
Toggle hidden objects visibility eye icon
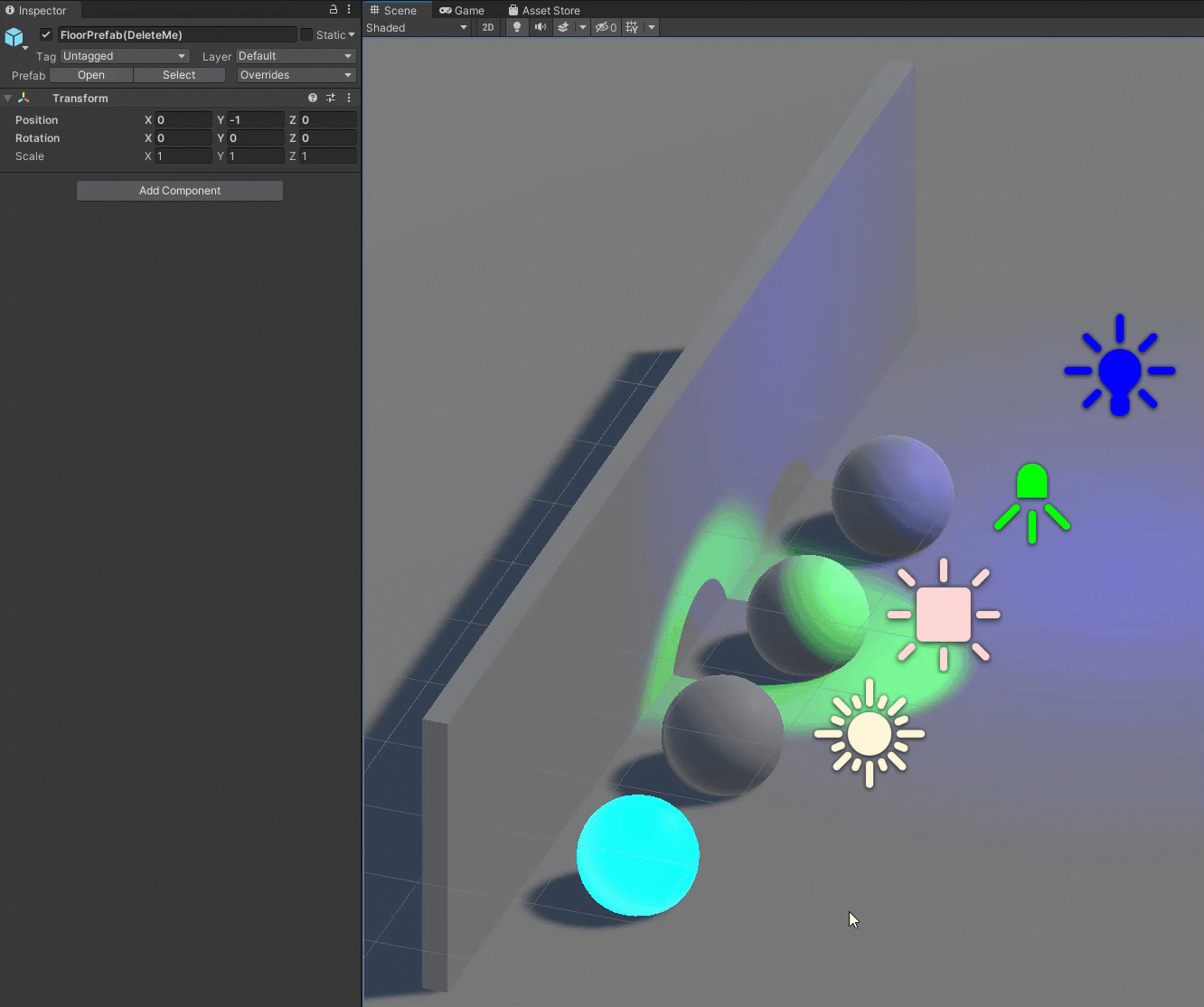point(606,27)
